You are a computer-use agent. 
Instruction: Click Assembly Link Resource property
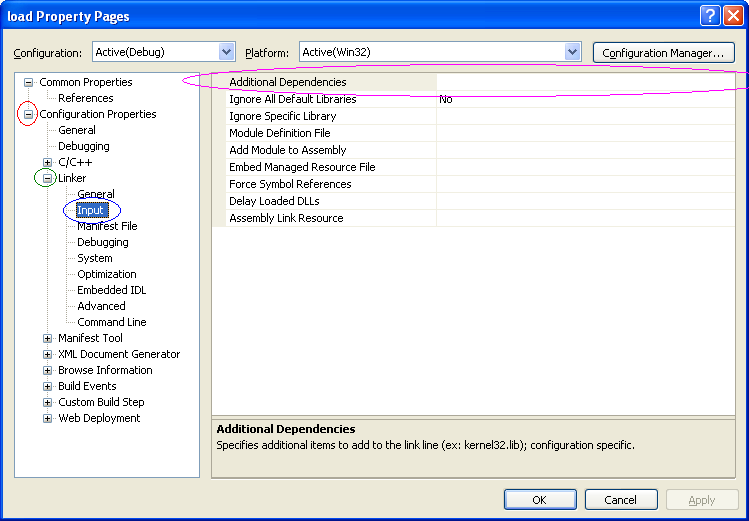click(x=286, y=218)
